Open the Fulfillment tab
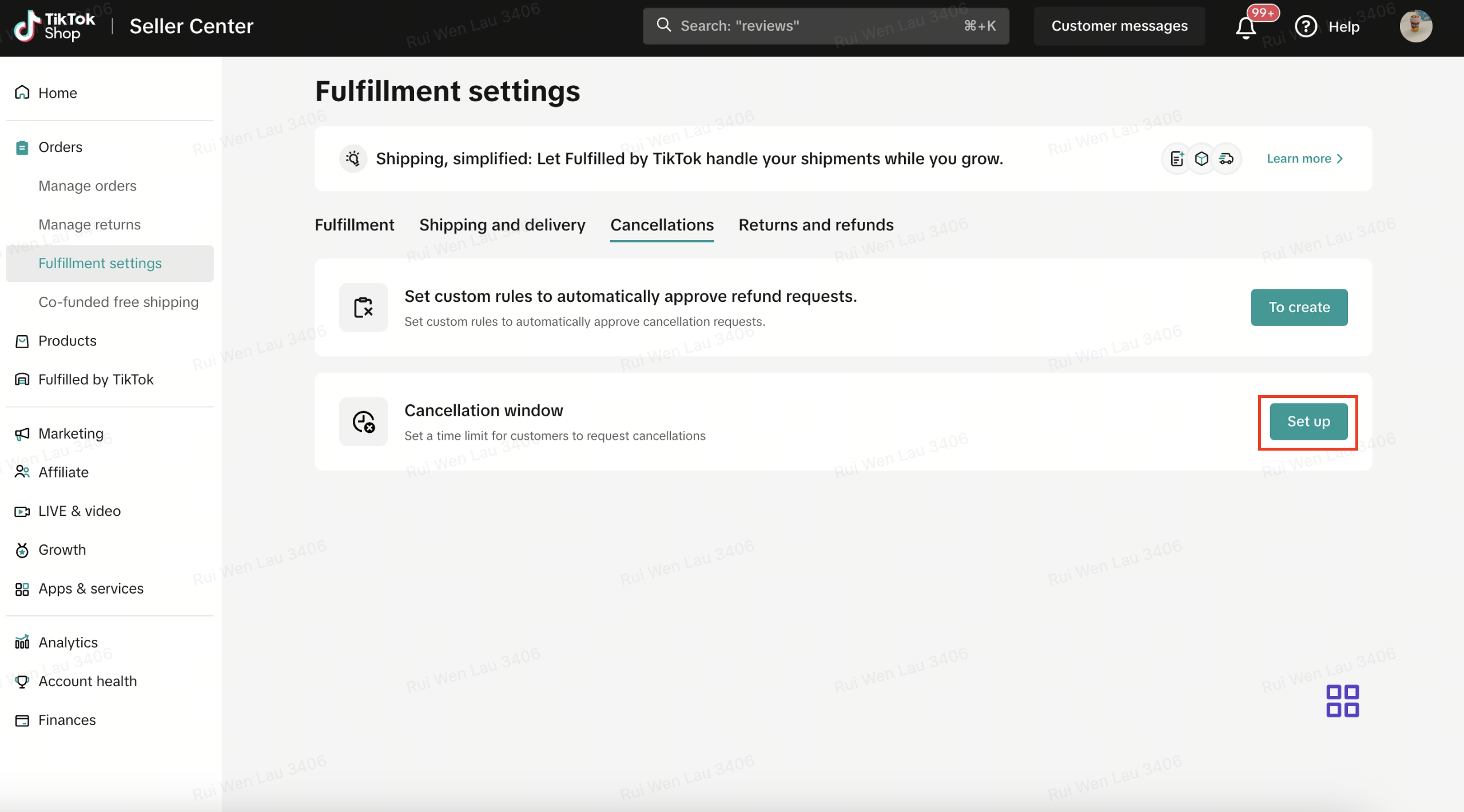1464x812 pixels. pos(354,225)
